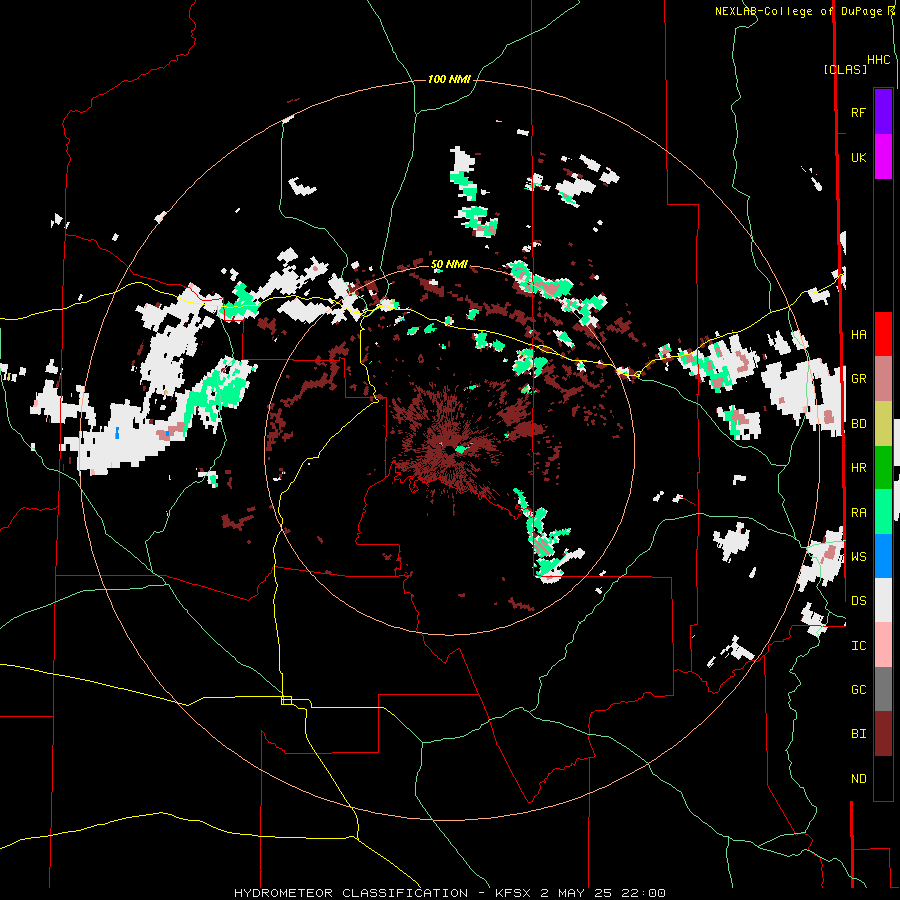The image size is (900, 900).
Task: Click the WS blue legend swatch
Action: click(x=883, y=556)
